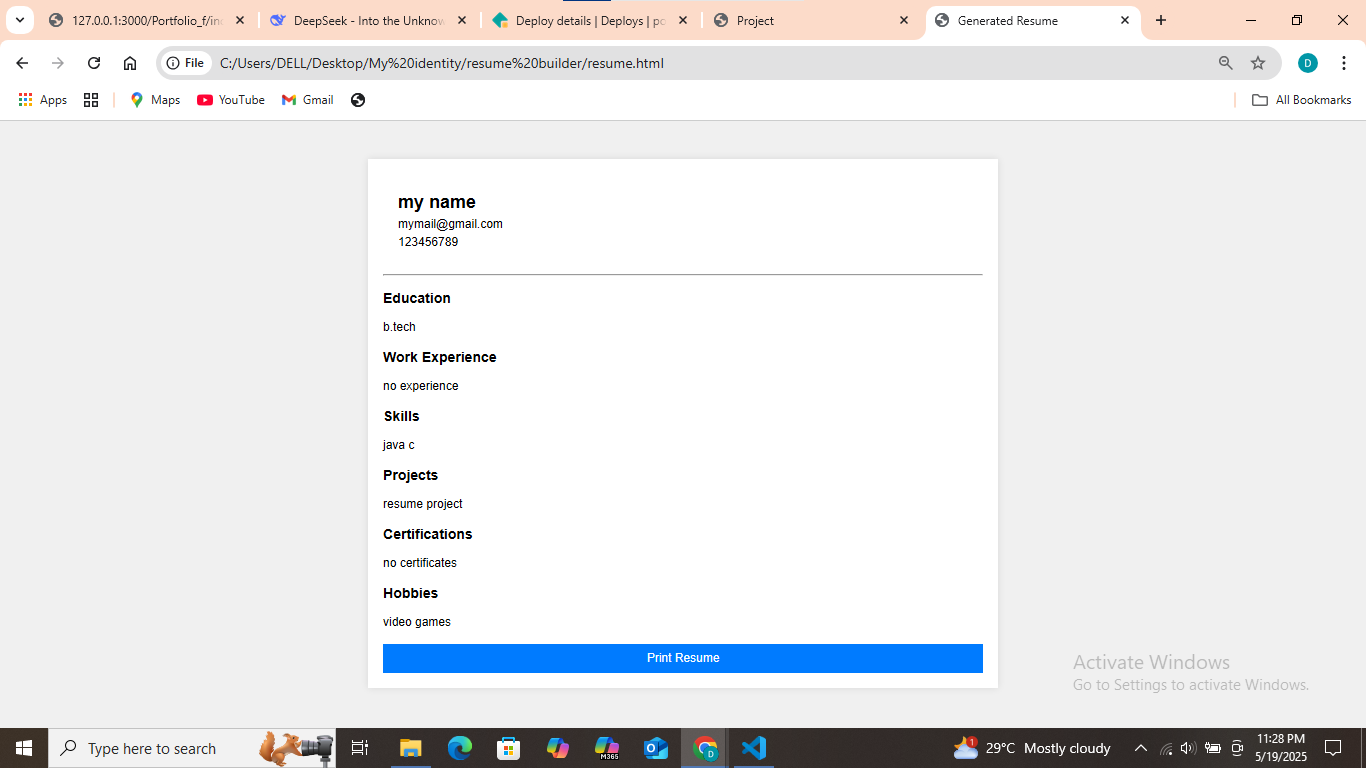Click the java c skills text
Viewport: 1366px width, 768px height.
pyautogui.click(x=399, y=445)
